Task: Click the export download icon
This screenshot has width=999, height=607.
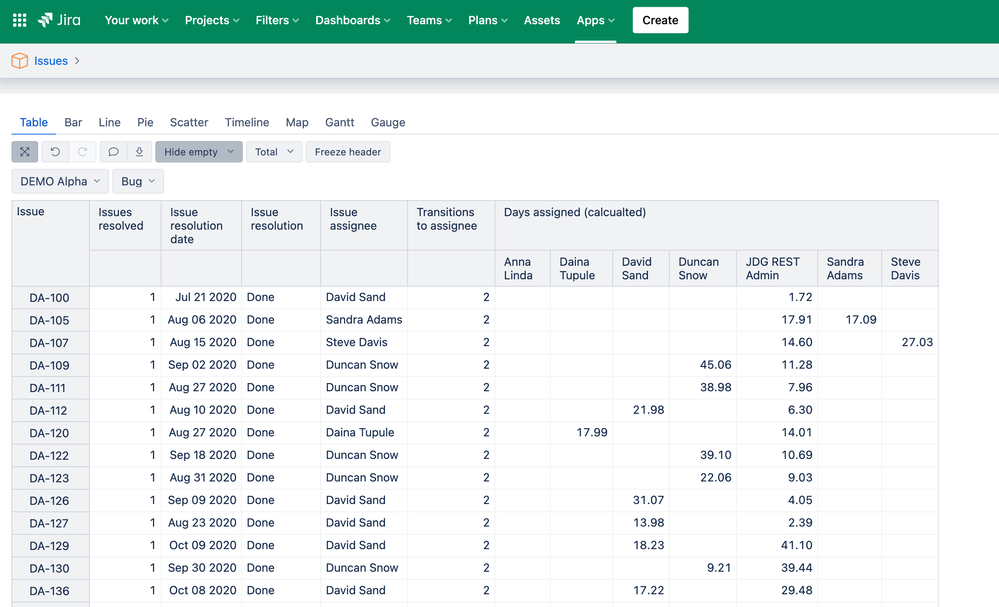Action: point(139,152)
